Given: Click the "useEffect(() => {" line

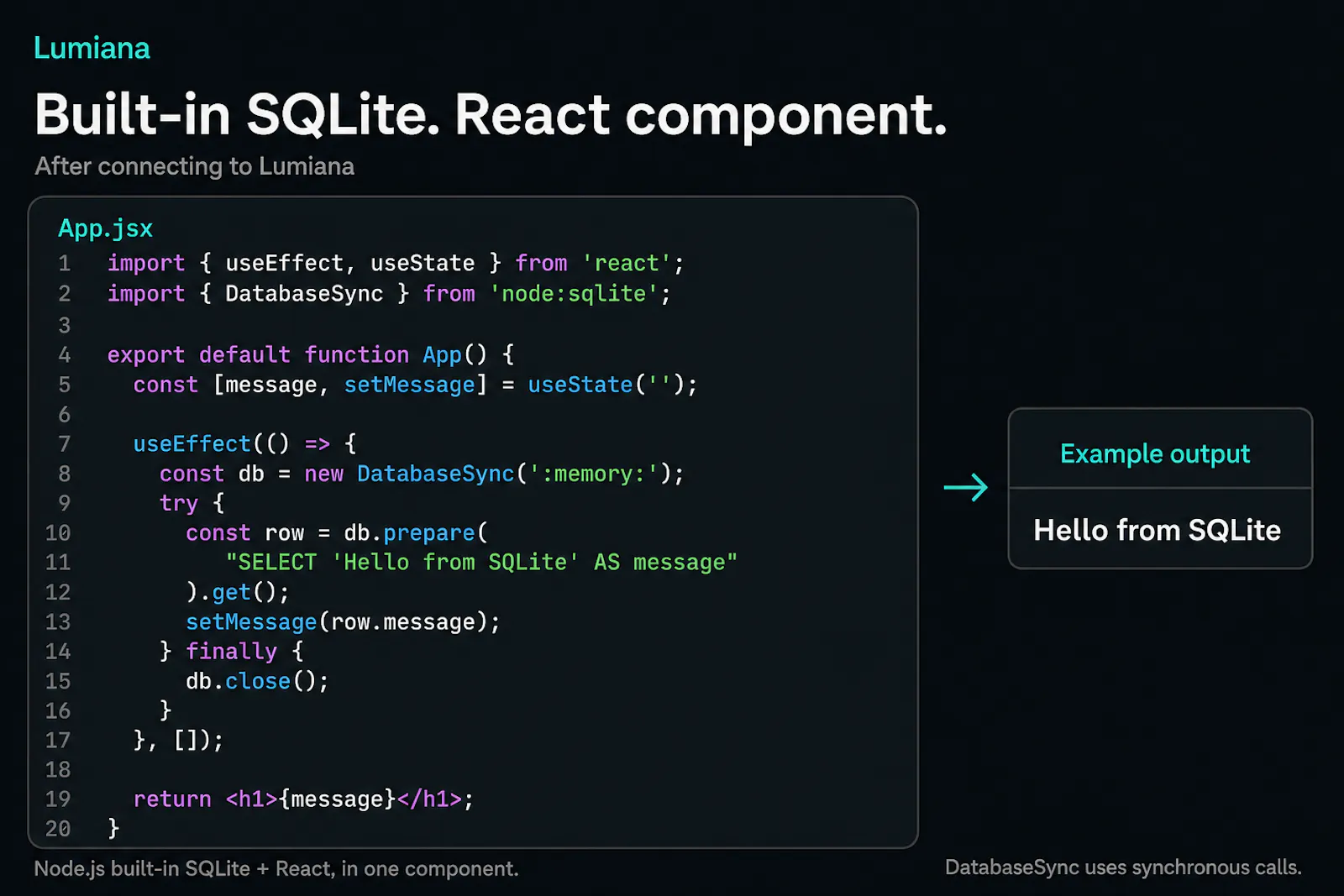Looking at the screenshot, I should click(x=245, y=443).
